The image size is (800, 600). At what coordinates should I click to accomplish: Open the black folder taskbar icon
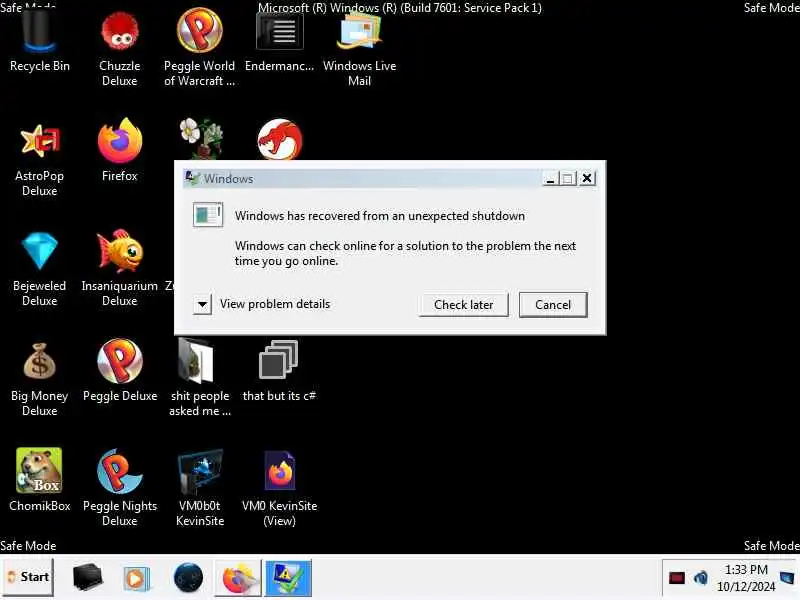click(88, 578)
